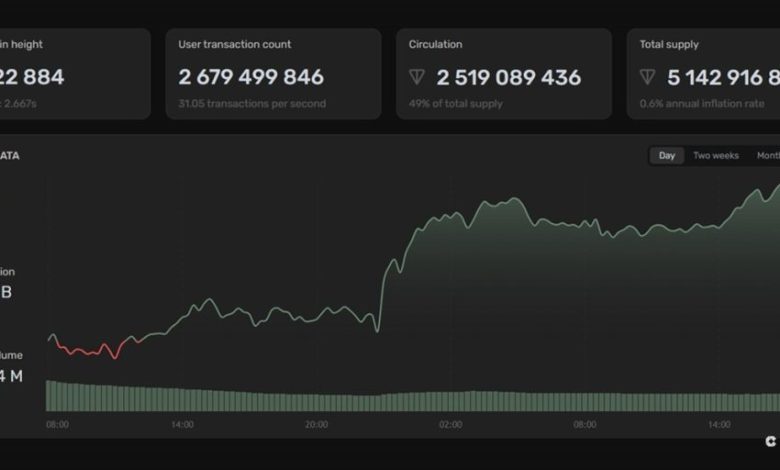Click the 31.05 transactions per second text

(x=251, y=103)
